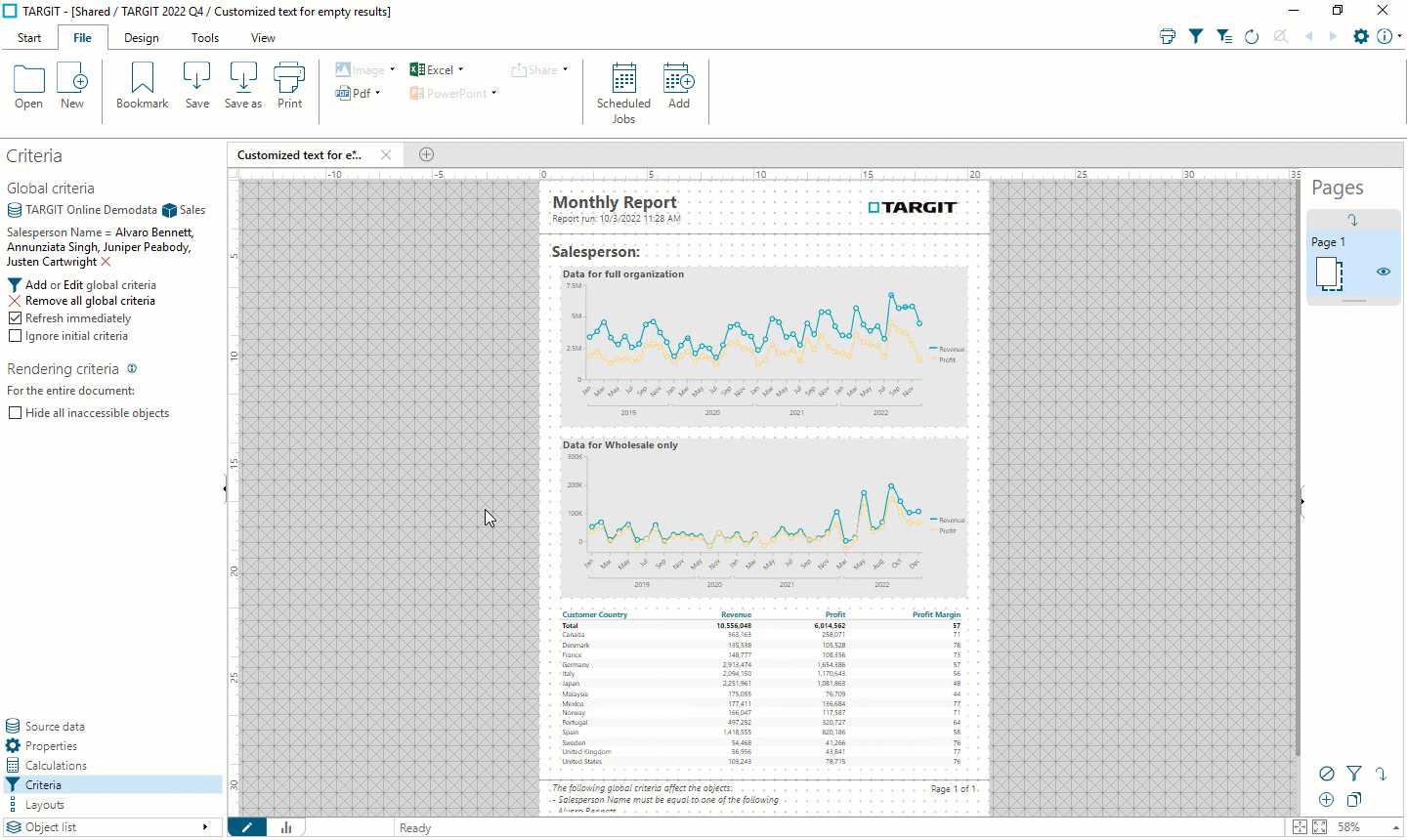1407x840 pixels.
Task: Open dropdown arrow next to info icon
Action: [1400, 36]
